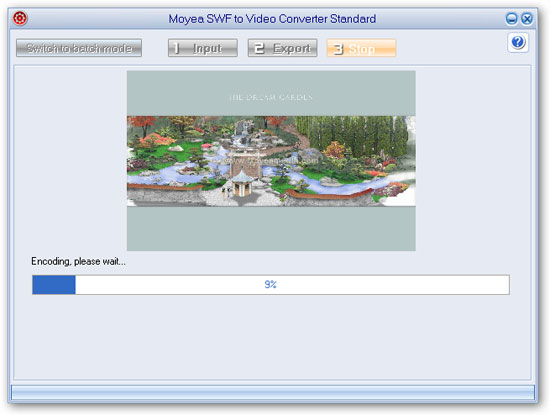This screenshot has width=550, height=415.
Task: Click the number 1 icon on Input
Action: tap(176, 48)
